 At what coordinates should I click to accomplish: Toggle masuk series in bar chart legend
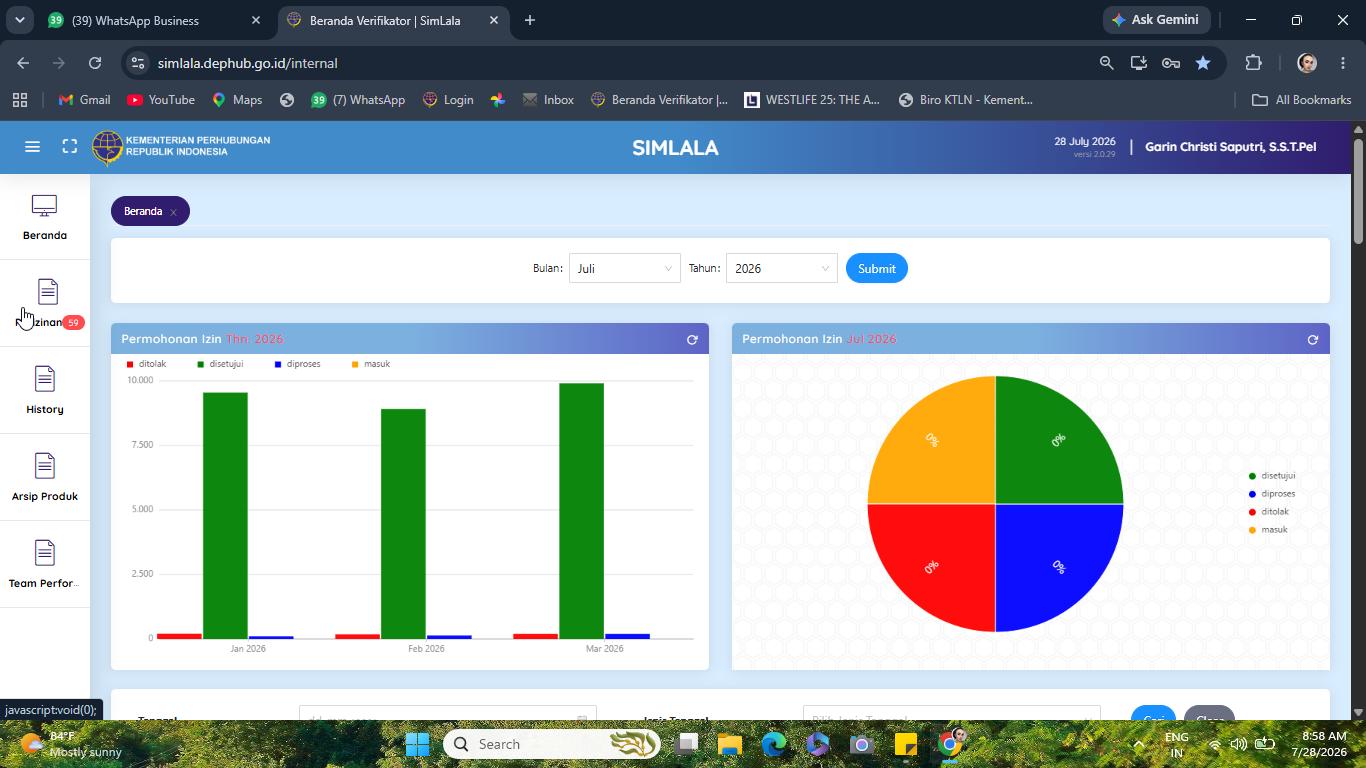tap(371, 364)
